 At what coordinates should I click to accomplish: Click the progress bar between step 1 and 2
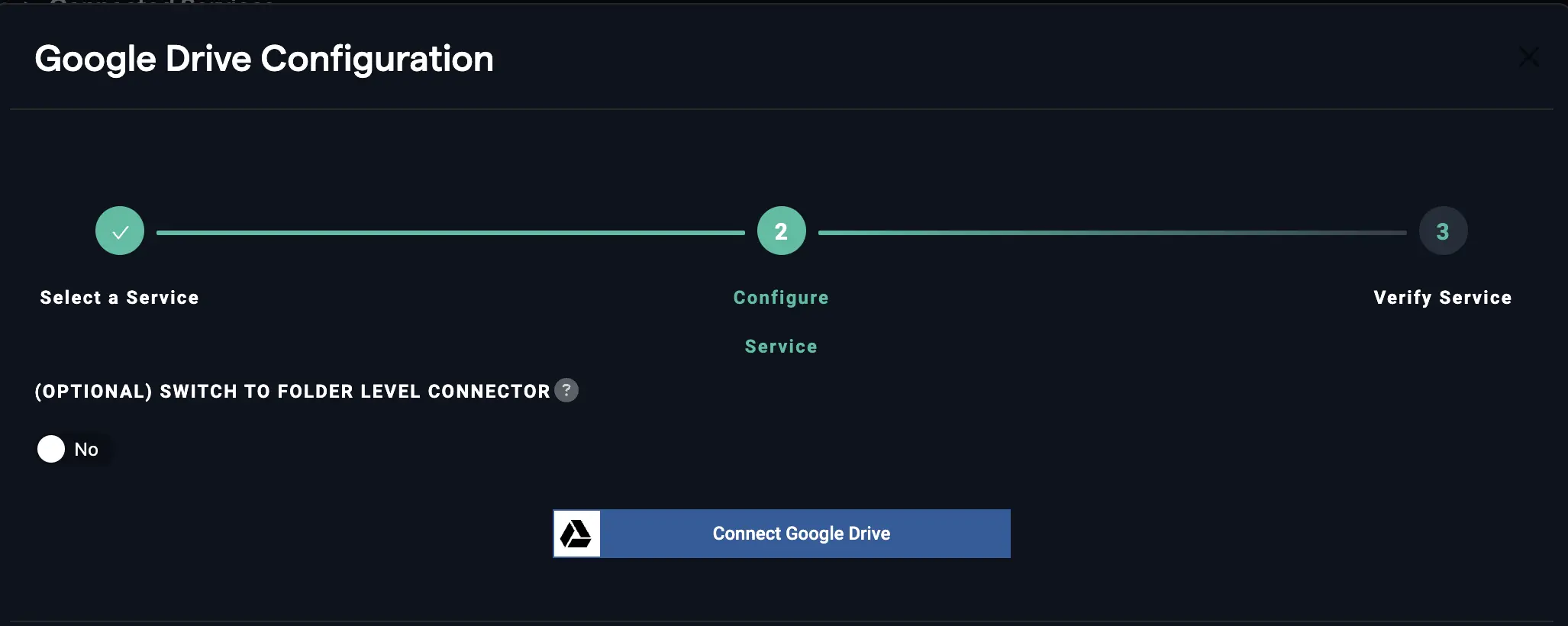tap(450, 231)
